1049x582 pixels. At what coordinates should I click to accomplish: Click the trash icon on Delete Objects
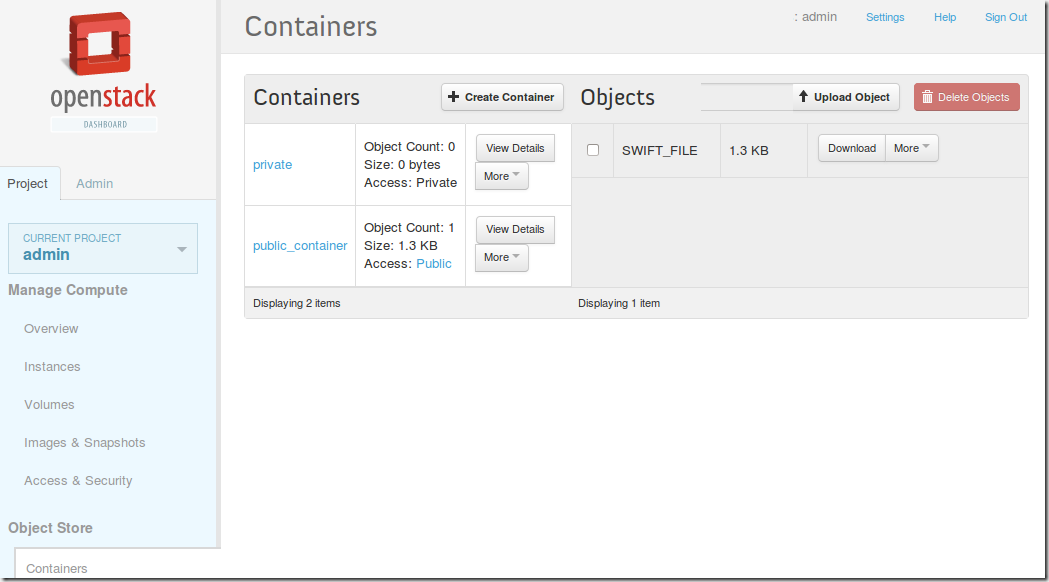(927, 97)
